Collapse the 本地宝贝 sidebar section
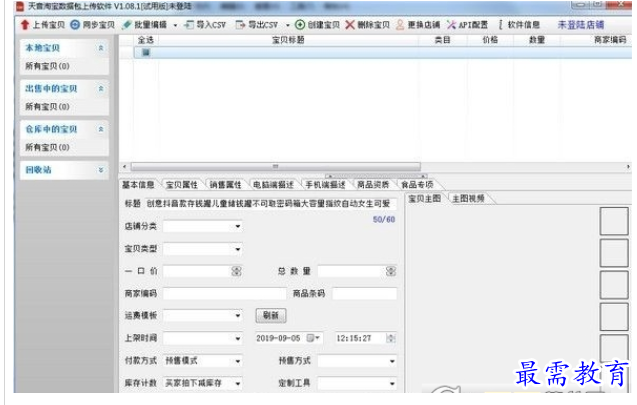The image size is (637, 405). tap(101, 48)
